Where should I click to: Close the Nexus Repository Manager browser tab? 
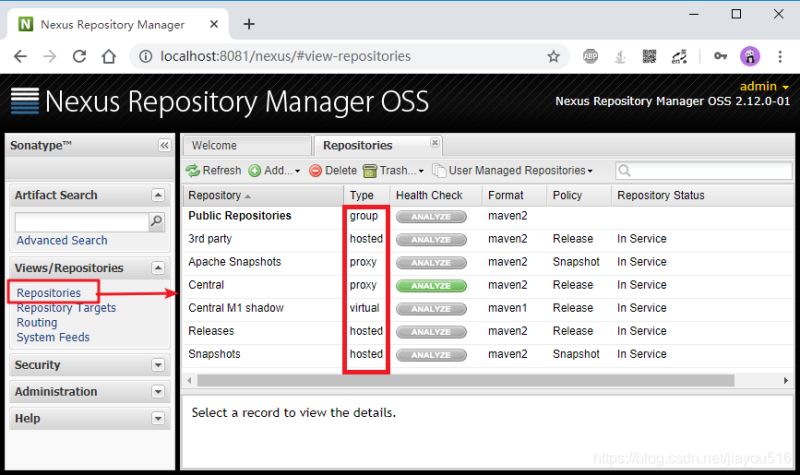[x=214, y=24]
